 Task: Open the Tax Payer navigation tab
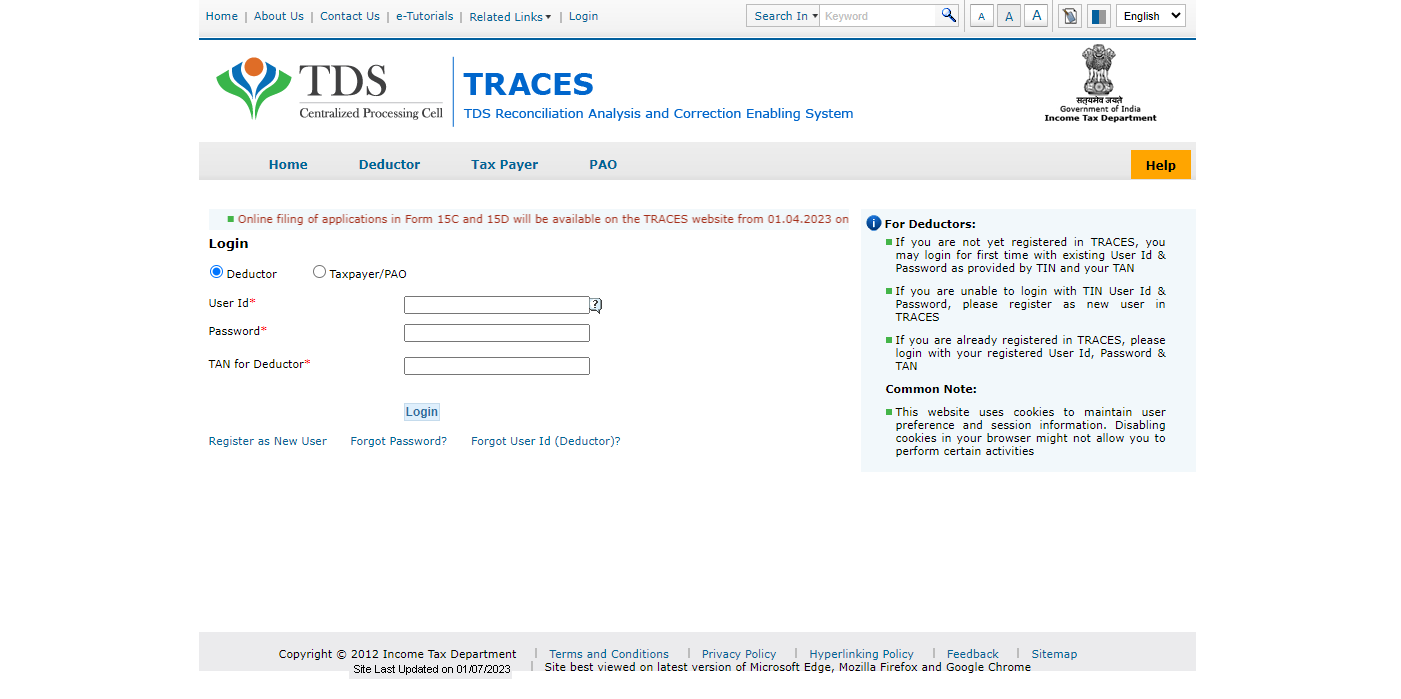(x=504, y=165)
